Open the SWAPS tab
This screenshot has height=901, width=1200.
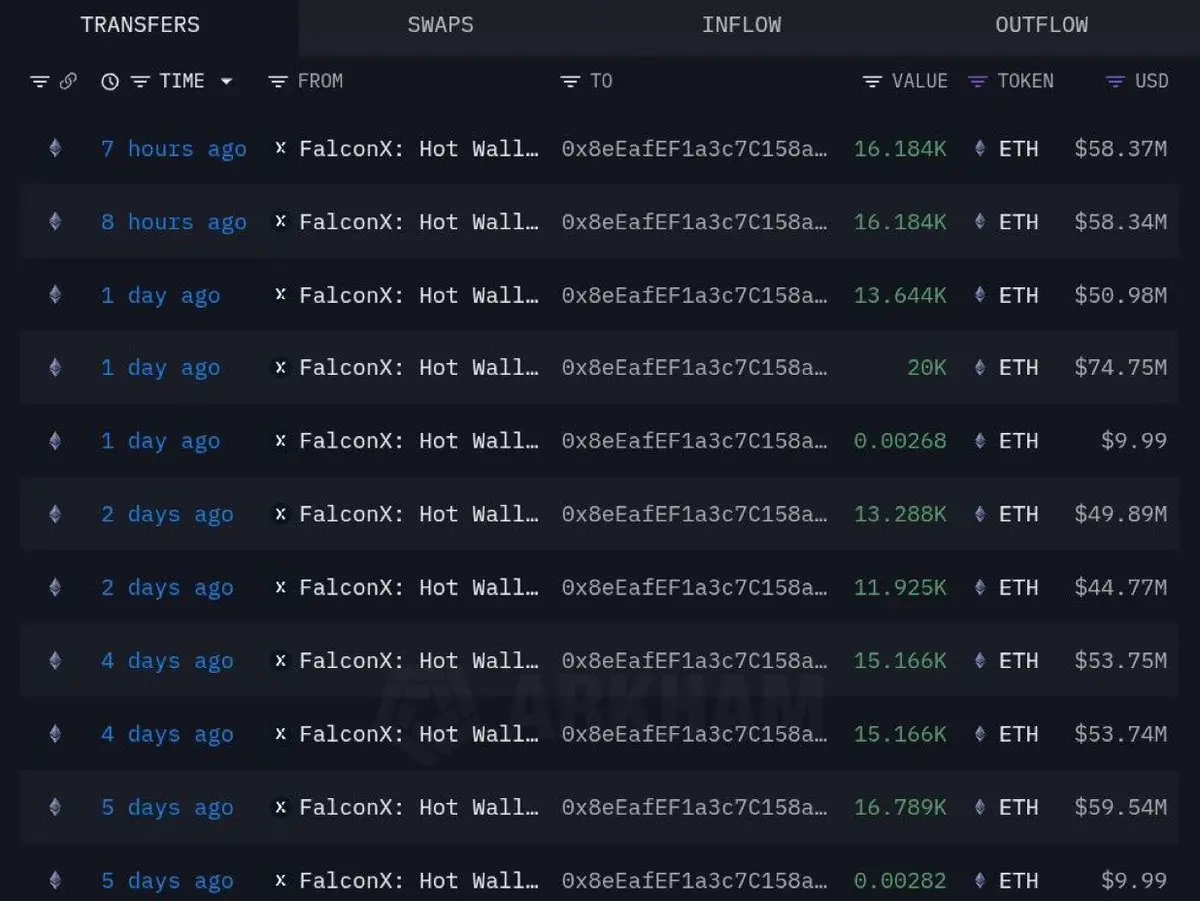click(x=440, y=25)
